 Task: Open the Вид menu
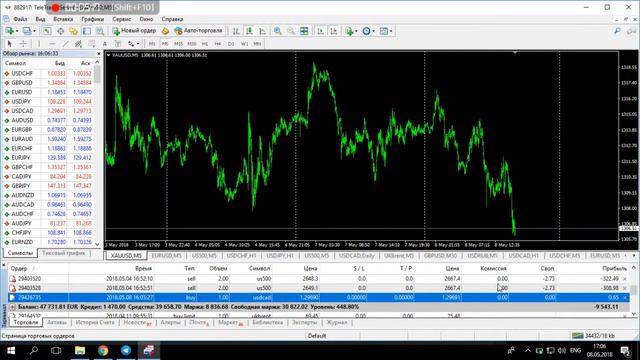click(x=40, y=19)
